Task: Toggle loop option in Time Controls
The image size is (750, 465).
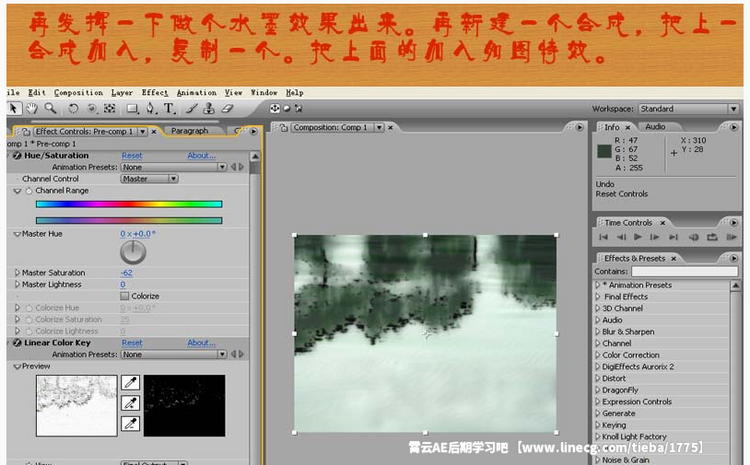Action: pos(712,237)
